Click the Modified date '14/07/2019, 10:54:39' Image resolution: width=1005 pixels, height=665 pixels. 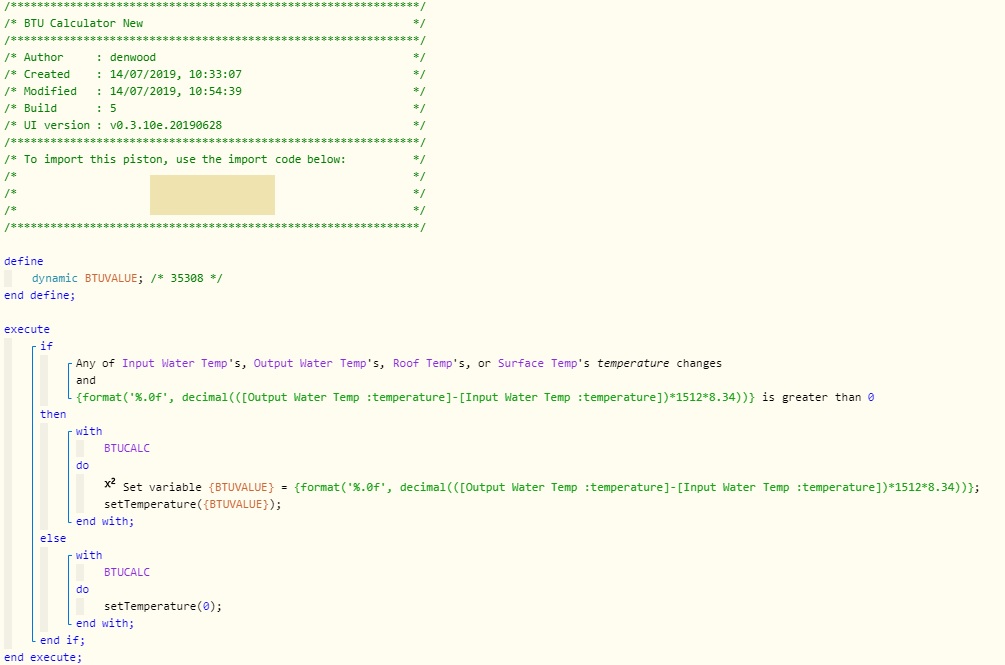pos(176,91)
